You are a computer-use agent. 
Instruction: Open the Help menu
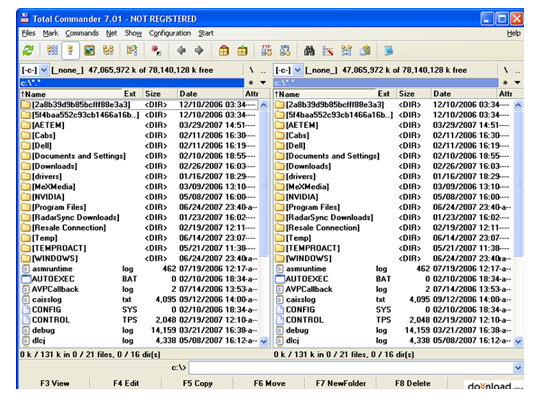point(514,33)
